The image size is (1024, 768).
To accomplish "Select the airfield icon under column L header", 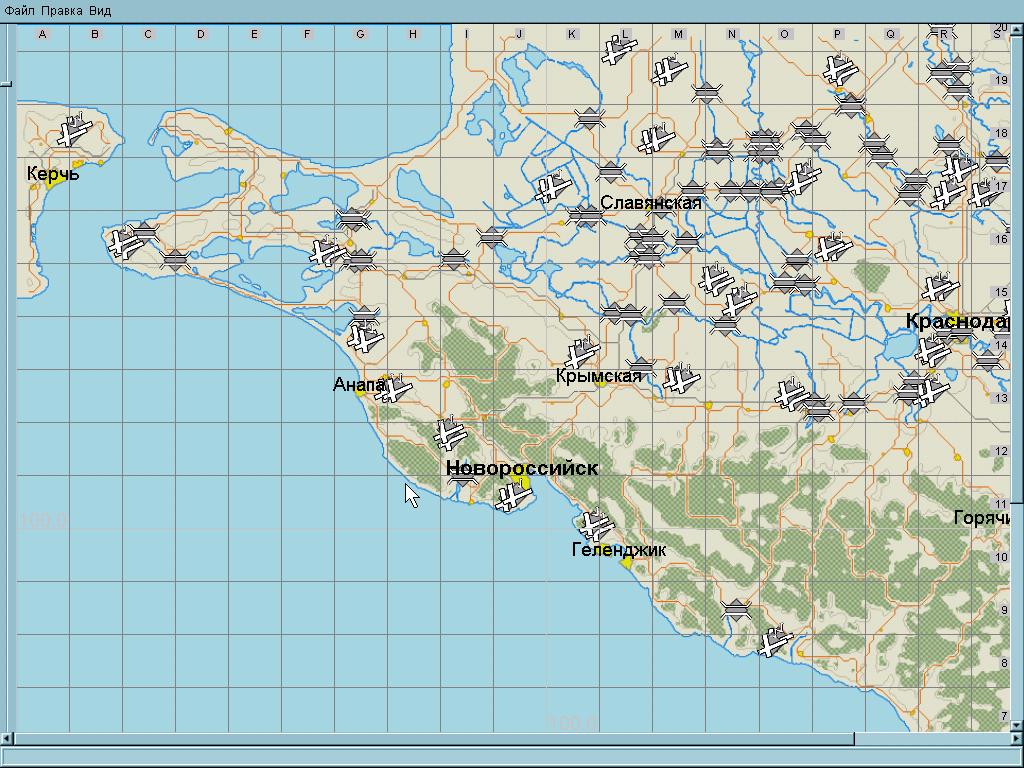I will click(619, 48).
